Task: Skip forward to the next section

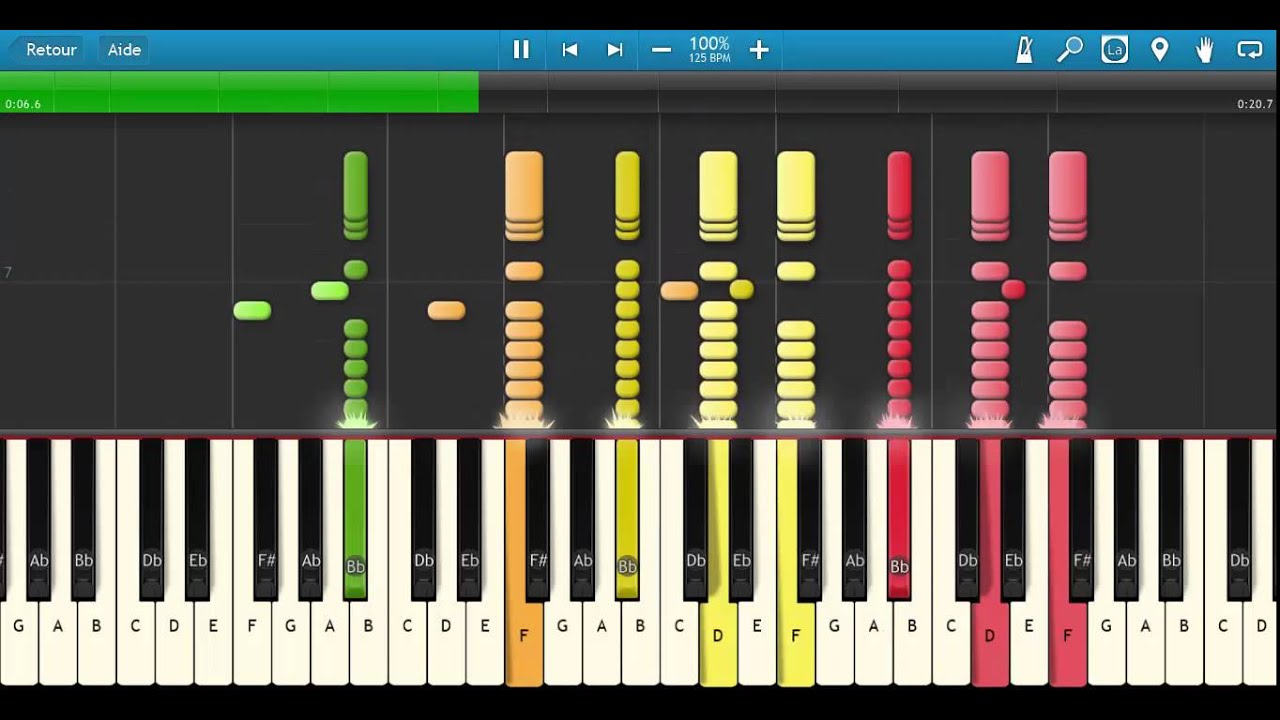Action: point(615,50)
